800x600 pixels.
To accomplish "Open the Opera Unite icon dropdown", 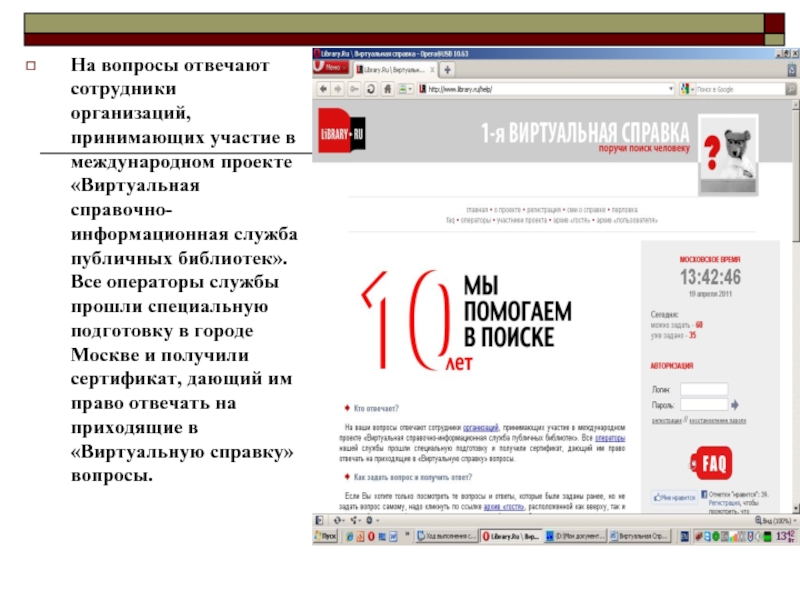I will point(355,520).
